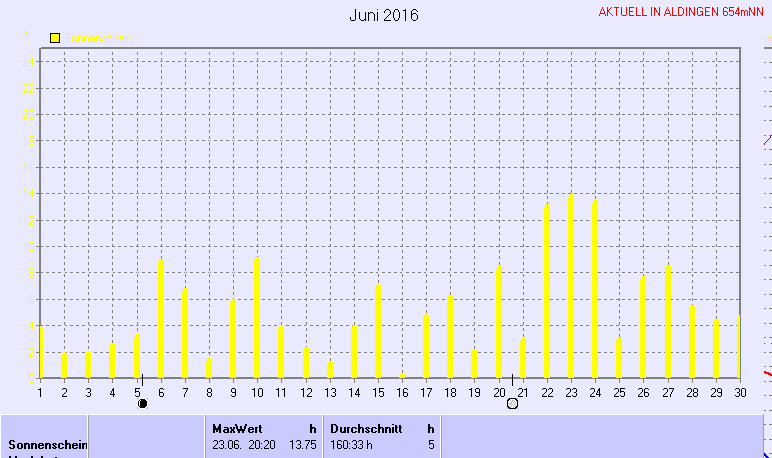Click the 'MaxWert' column header

[x=237, y=428]
